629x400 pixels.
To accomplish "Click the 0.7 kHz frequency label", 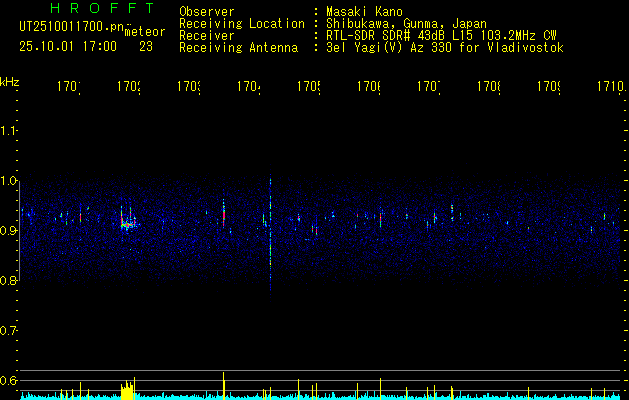I will point(9,331).
